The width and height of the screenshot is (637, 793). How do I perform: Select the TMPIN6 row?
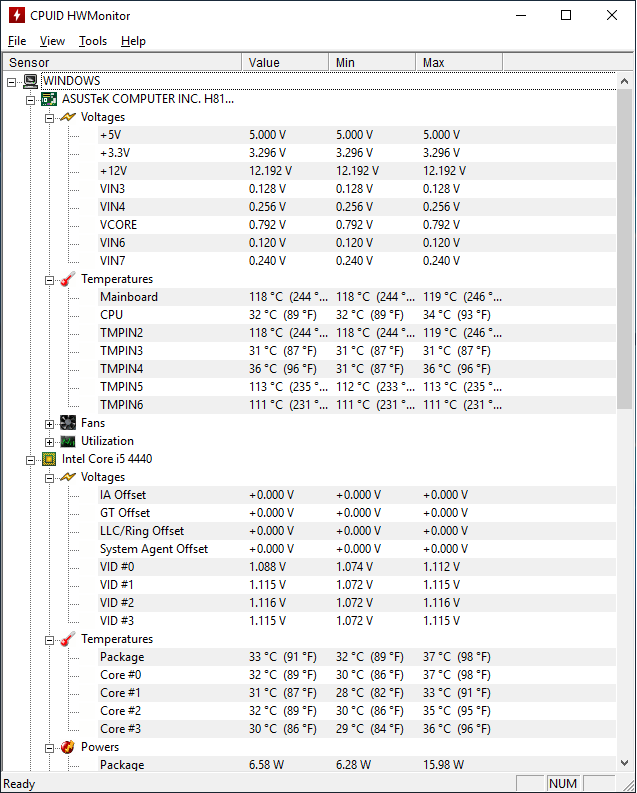tap(357, 405)
